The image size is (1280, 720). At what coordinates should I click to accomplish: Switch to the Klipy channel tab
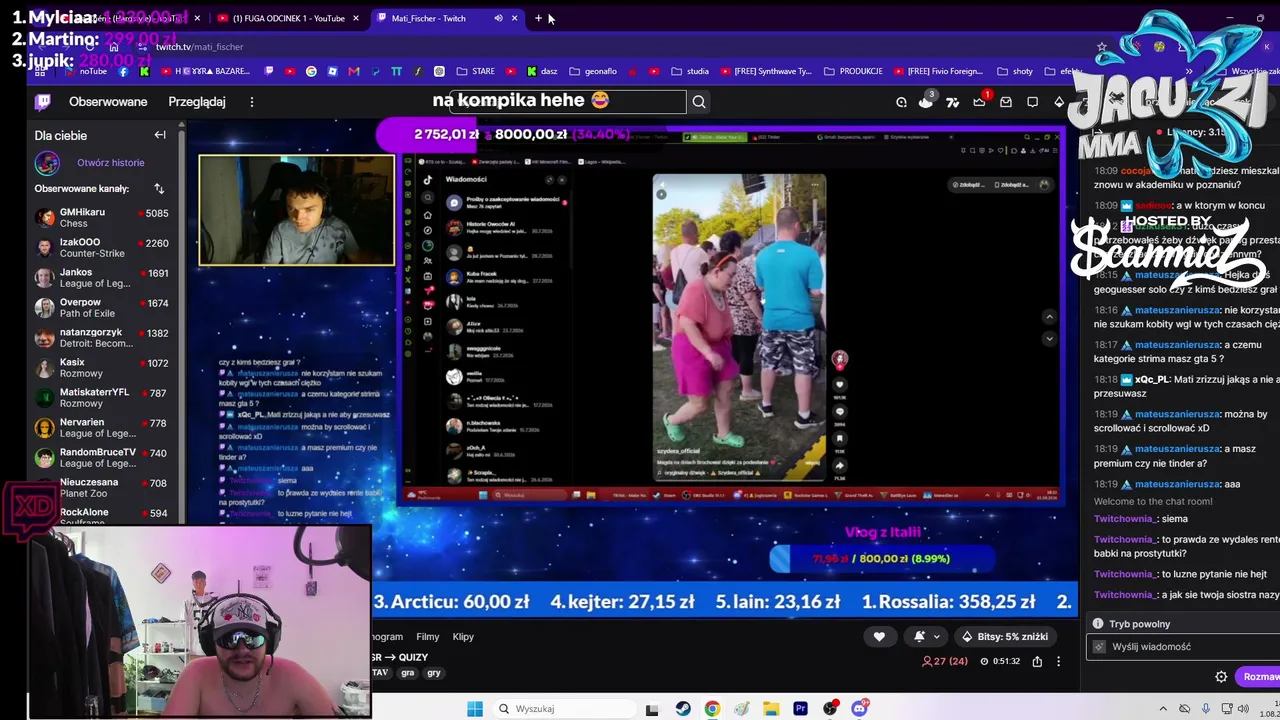(463, 636)
